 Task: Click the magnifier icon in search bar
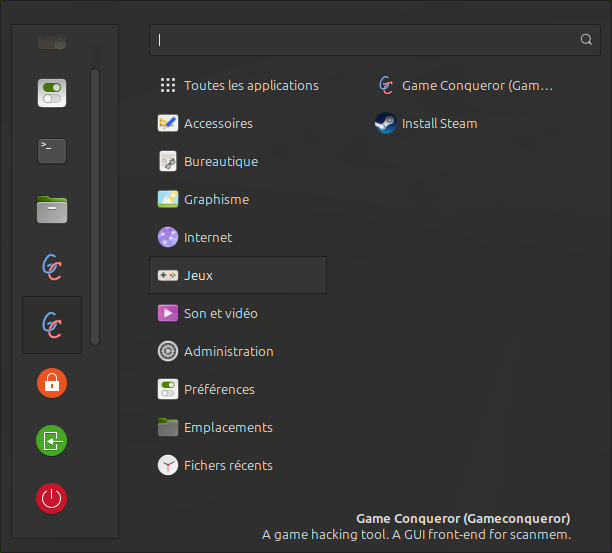pos(586,40)
